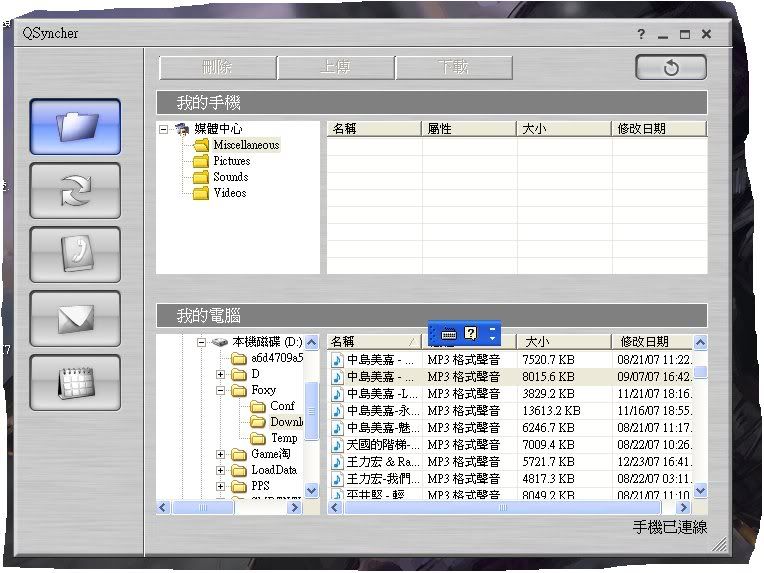Click the folder tree scroll-up arrow
764x573 pixels.
coord(312,342)
